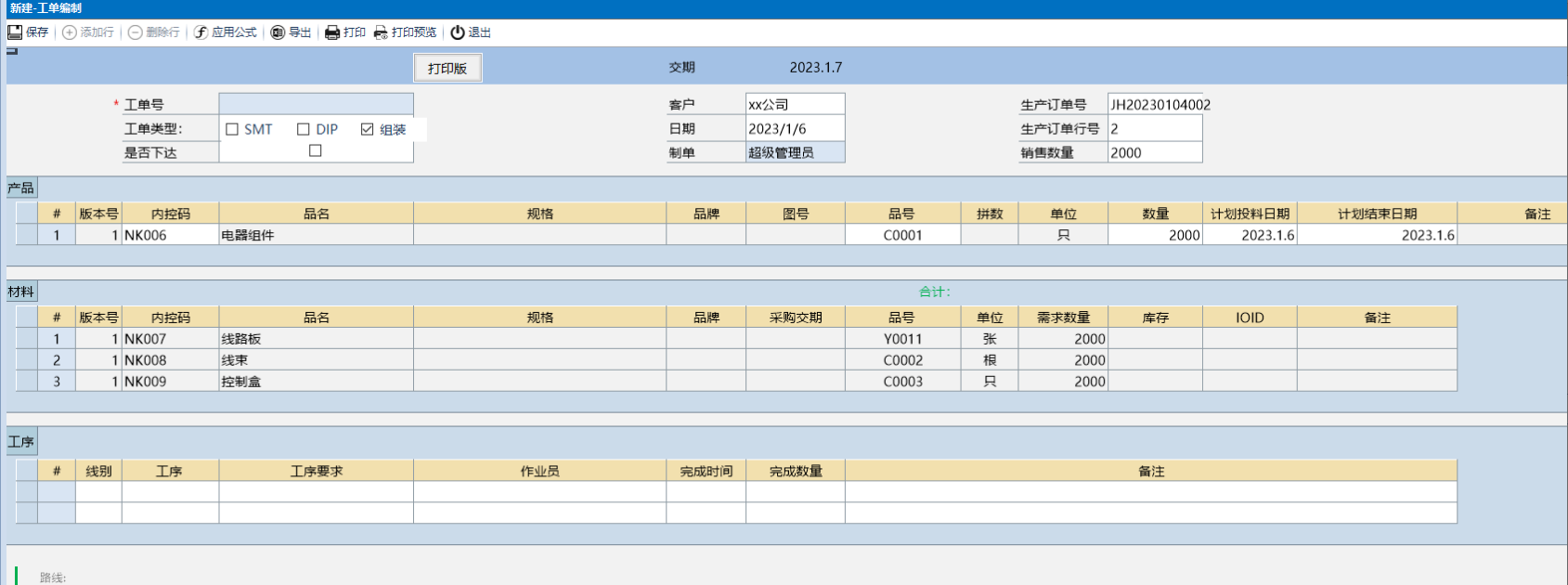Select the NK008 线束 material row
The image size is (1568, 585).
point(316,360)
